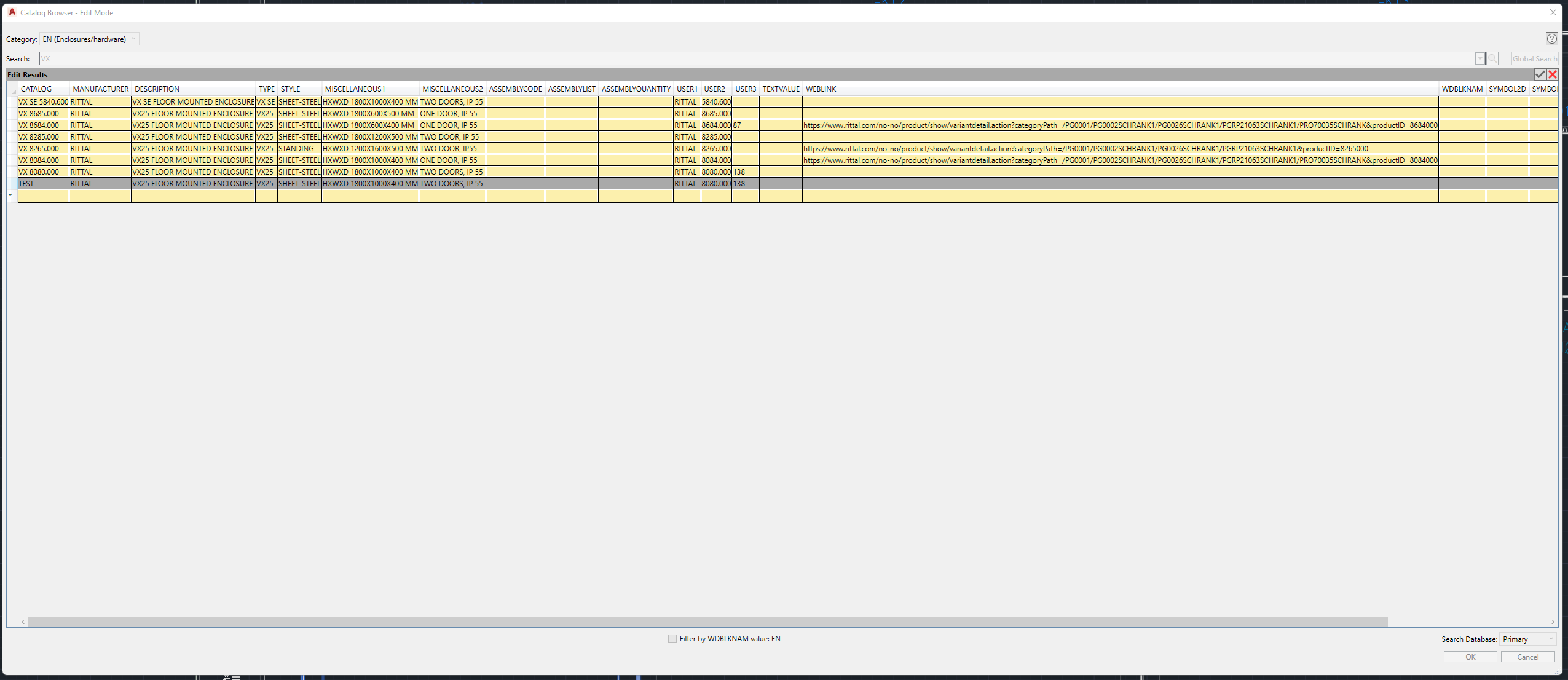Click the scroll left arrow of horizontal scrollbar
Viewport: 1568px width, 680px height.
(23, 622)
